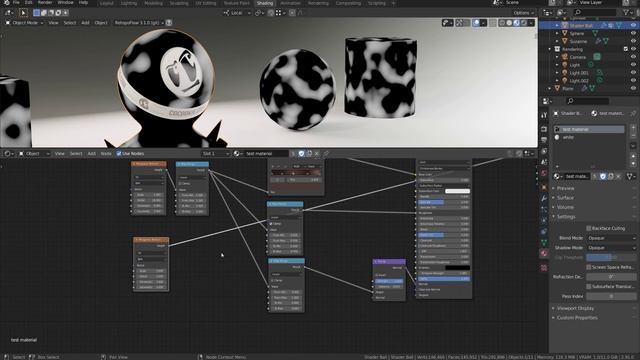Expand the Viewport Display panel
Image resolution: width=640 pixels, height=360 pixels.
575,308
